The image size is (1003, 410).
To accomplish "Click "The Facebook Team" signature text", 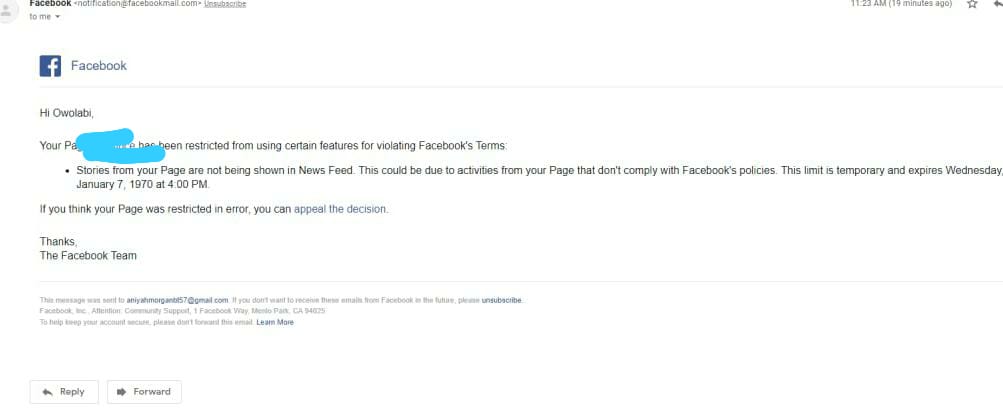I will pyautogui.click(x=88, y=255).
